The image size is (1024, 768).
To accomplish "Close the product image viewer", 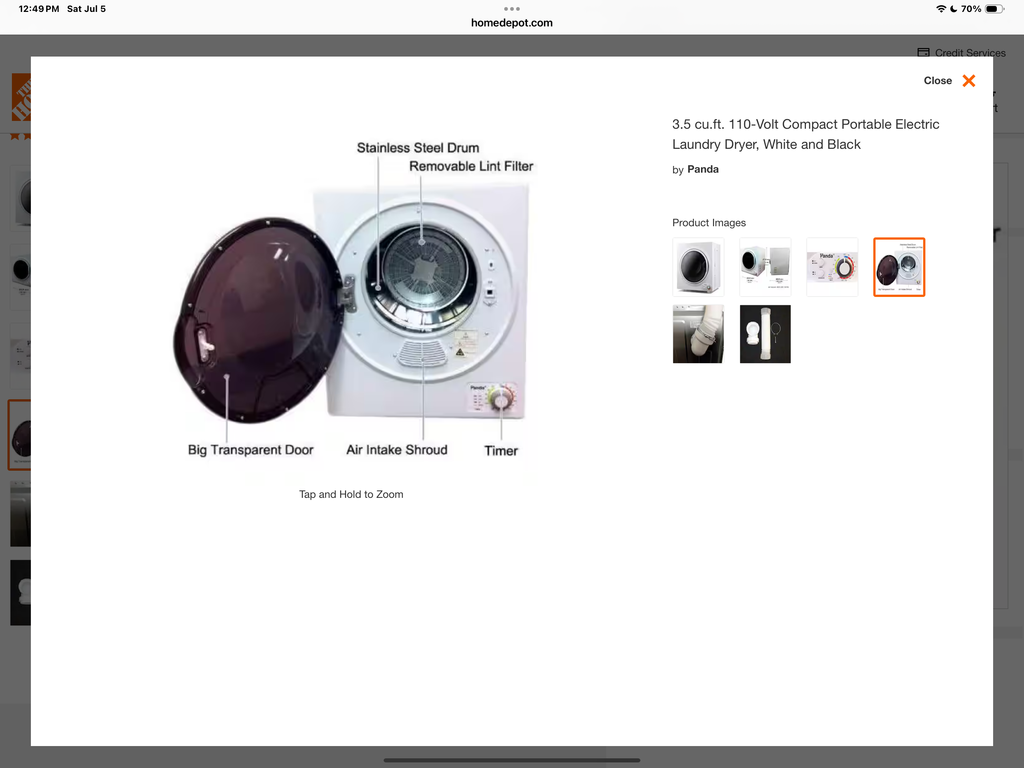I will click(950, 80).
